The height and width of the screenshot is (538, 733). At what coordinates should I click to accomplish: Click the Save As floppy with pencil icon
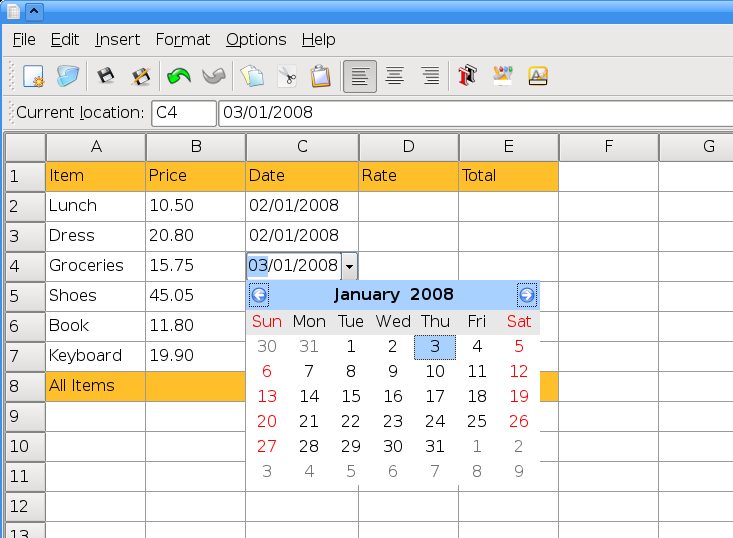point(141,76)
